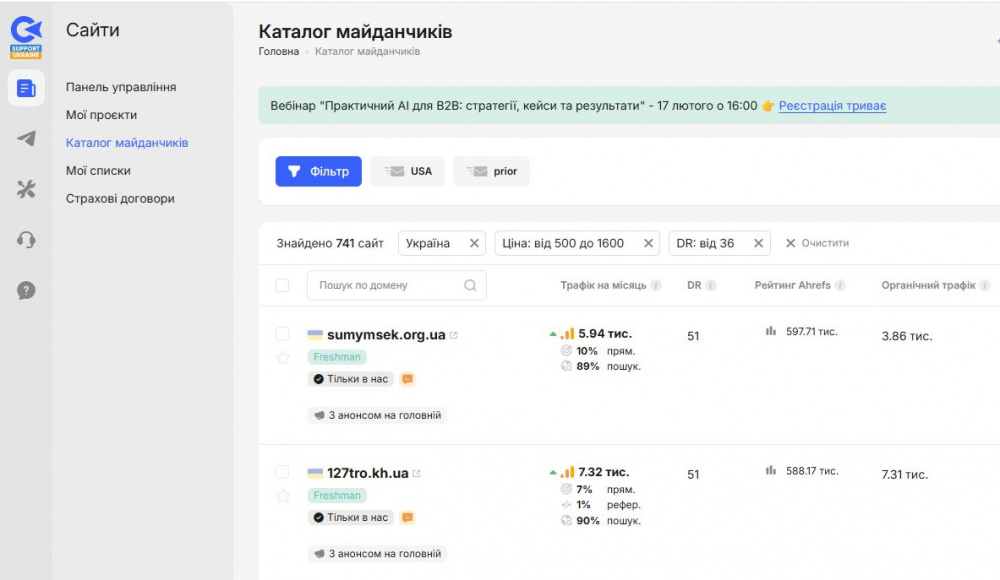Open Страхові договори from the side menu
This screenshot has width=1000, height=580.
[118, 198]
